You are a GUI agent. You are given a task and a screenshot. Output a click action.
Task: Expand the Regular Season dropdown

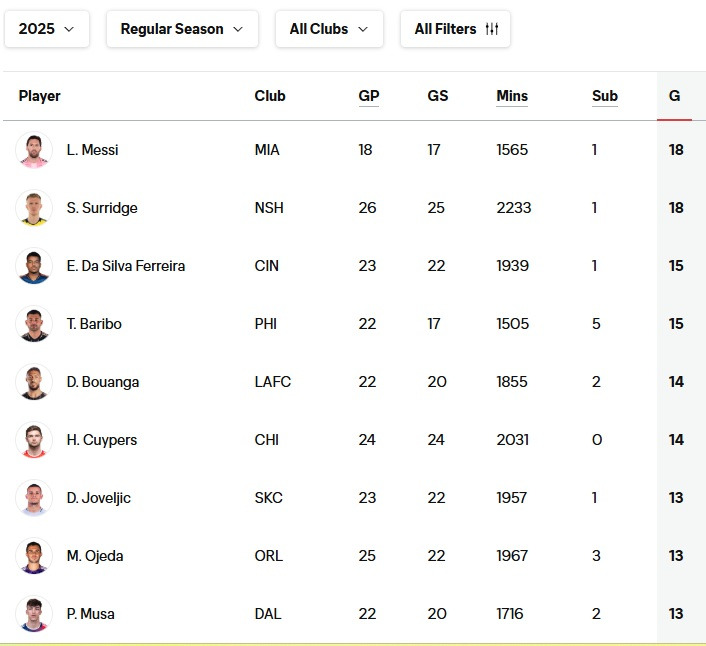182,29
